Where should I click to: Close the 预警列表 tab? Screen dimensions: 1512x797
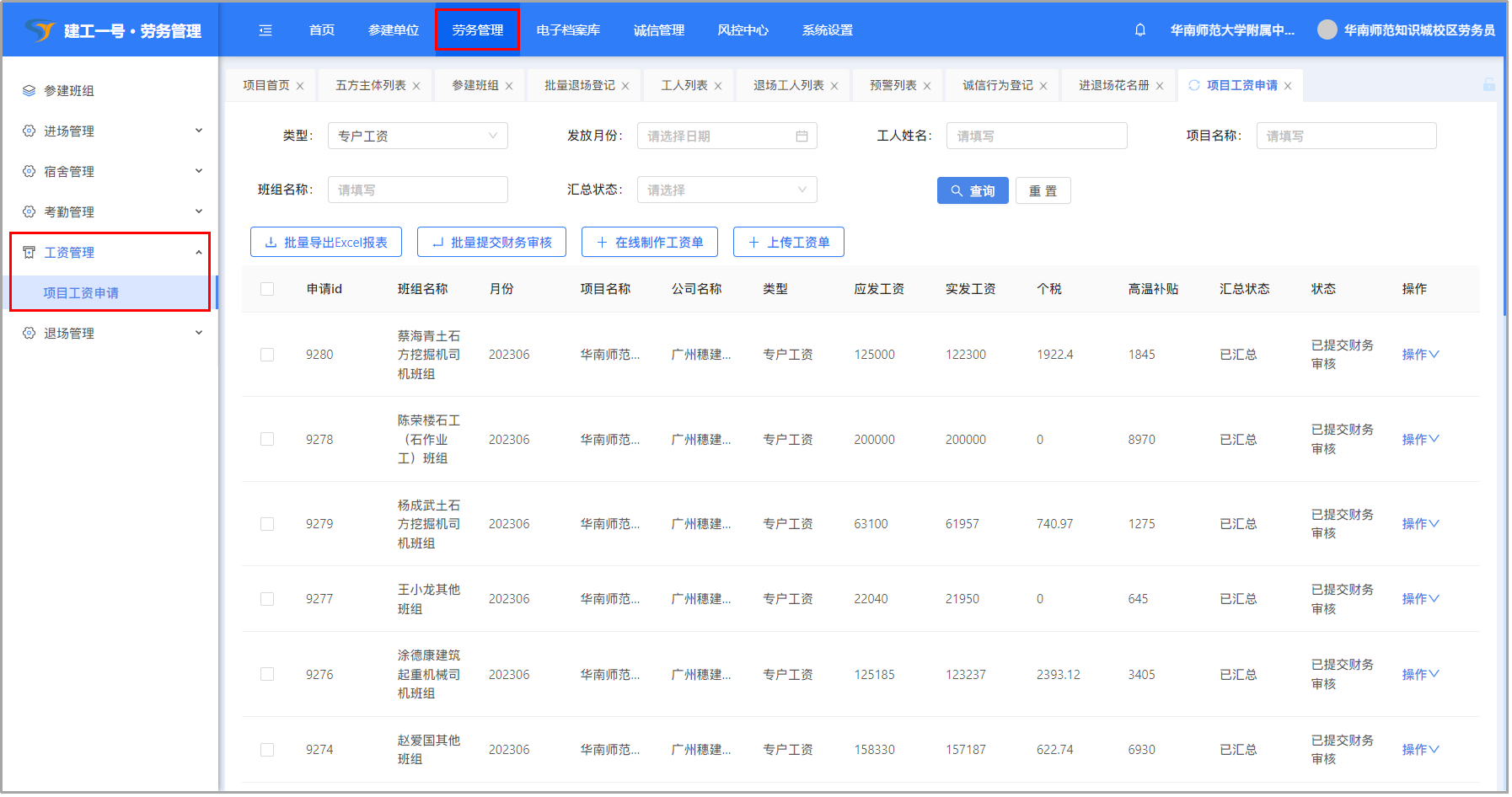927,86
